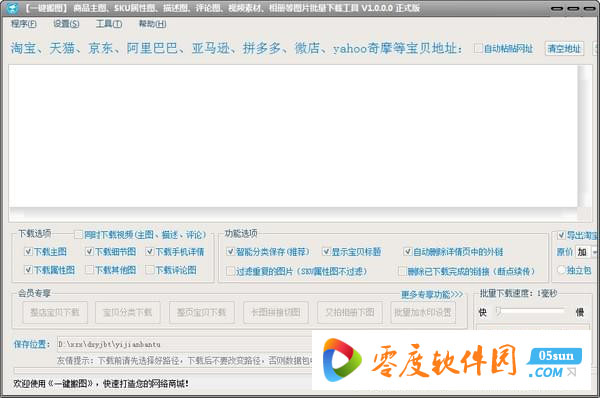Image resolution: width=600 pixels, height=398 pixels.
Task: Open the 设置(S) menu
Action: tap(66, 24)
